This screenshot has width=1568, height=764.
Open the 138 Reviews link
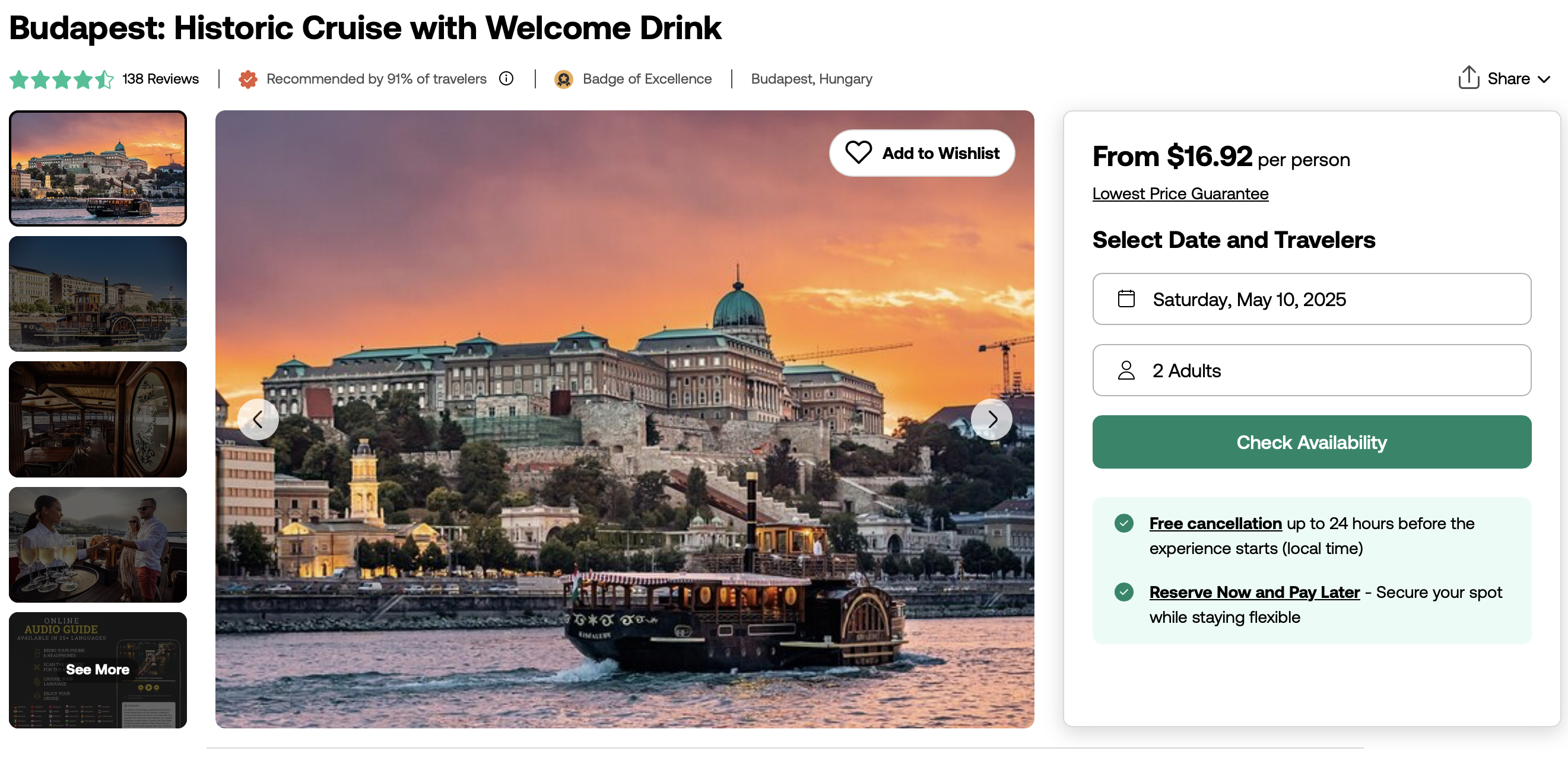click(x=160, y=78)
